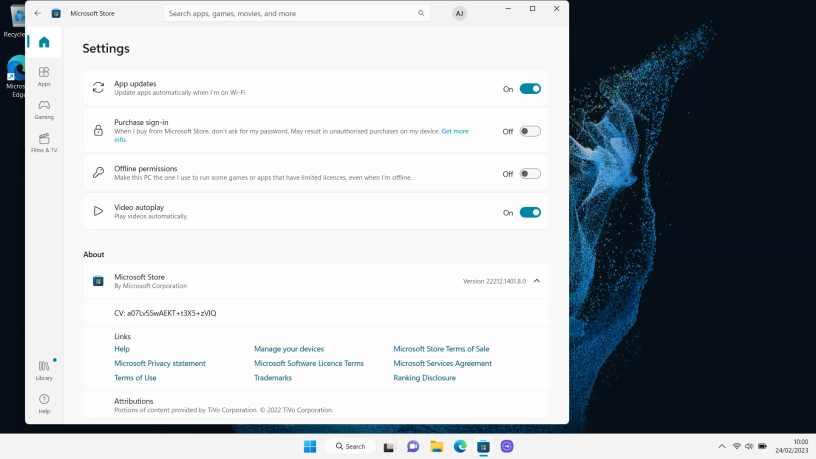Enable the Purchase sign-in toggle
Viewport: 816px width, 459px height.
click(x=530, y=131)
